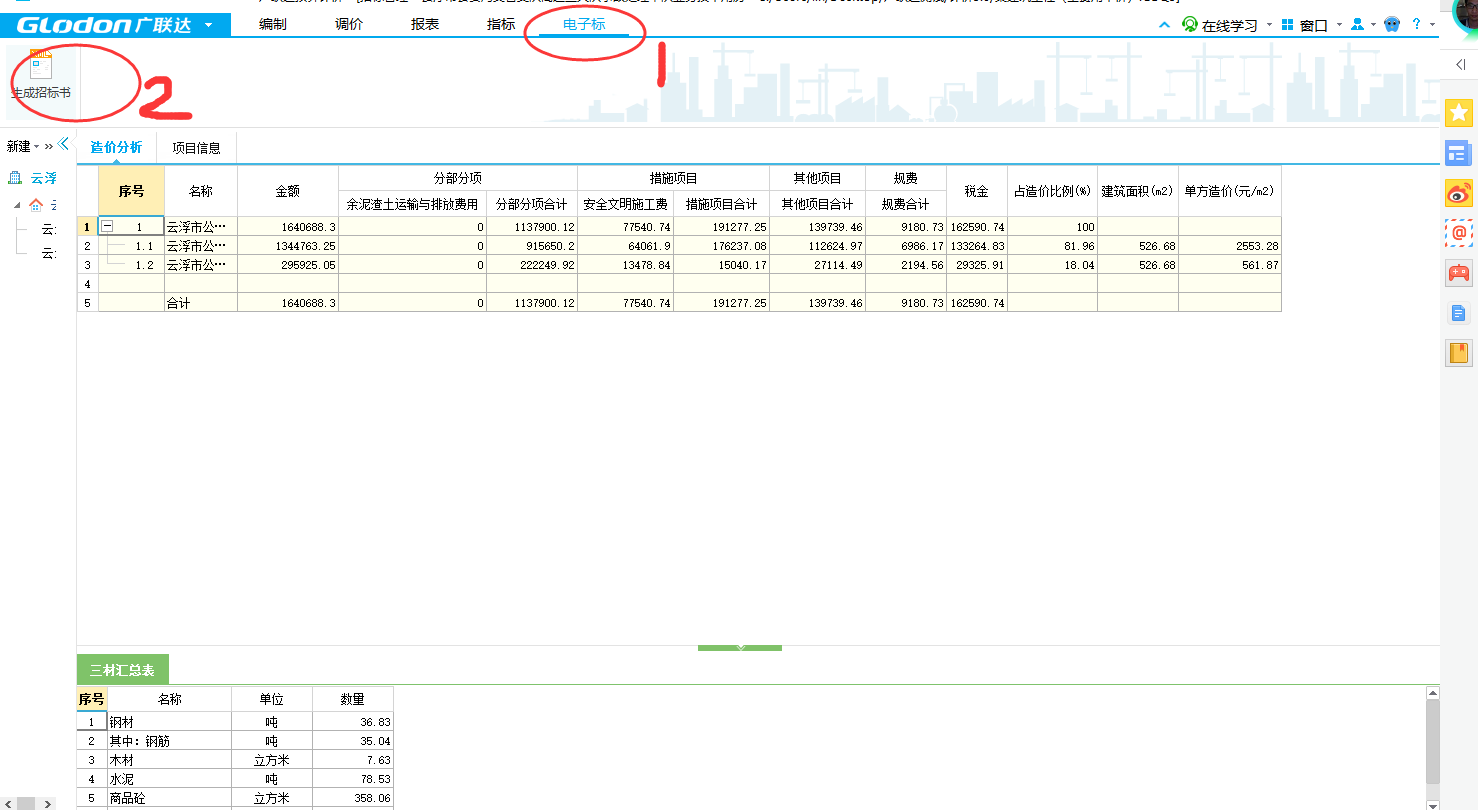
Task: Open the blue news panel sidebar icon
Action: [x=1459, y=153]
